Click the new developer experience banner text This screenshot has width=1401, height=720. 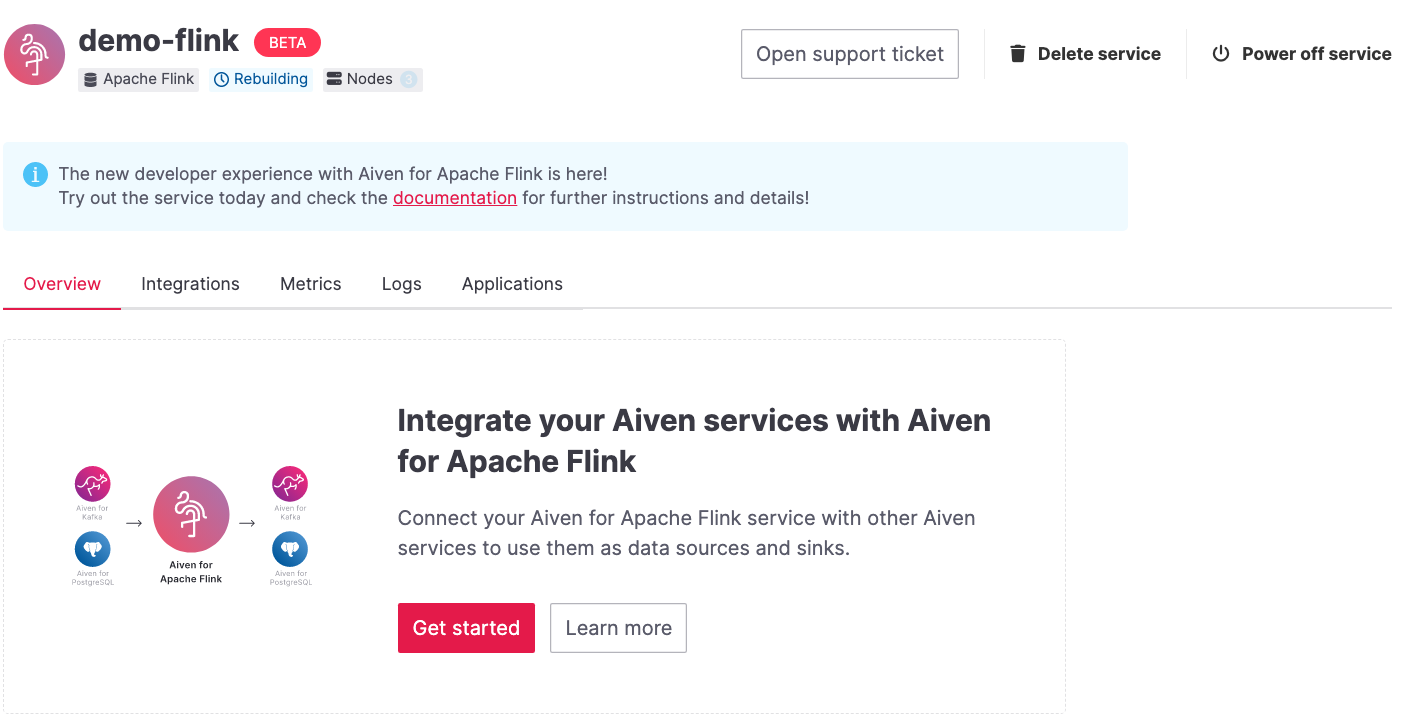pos(434,186)
